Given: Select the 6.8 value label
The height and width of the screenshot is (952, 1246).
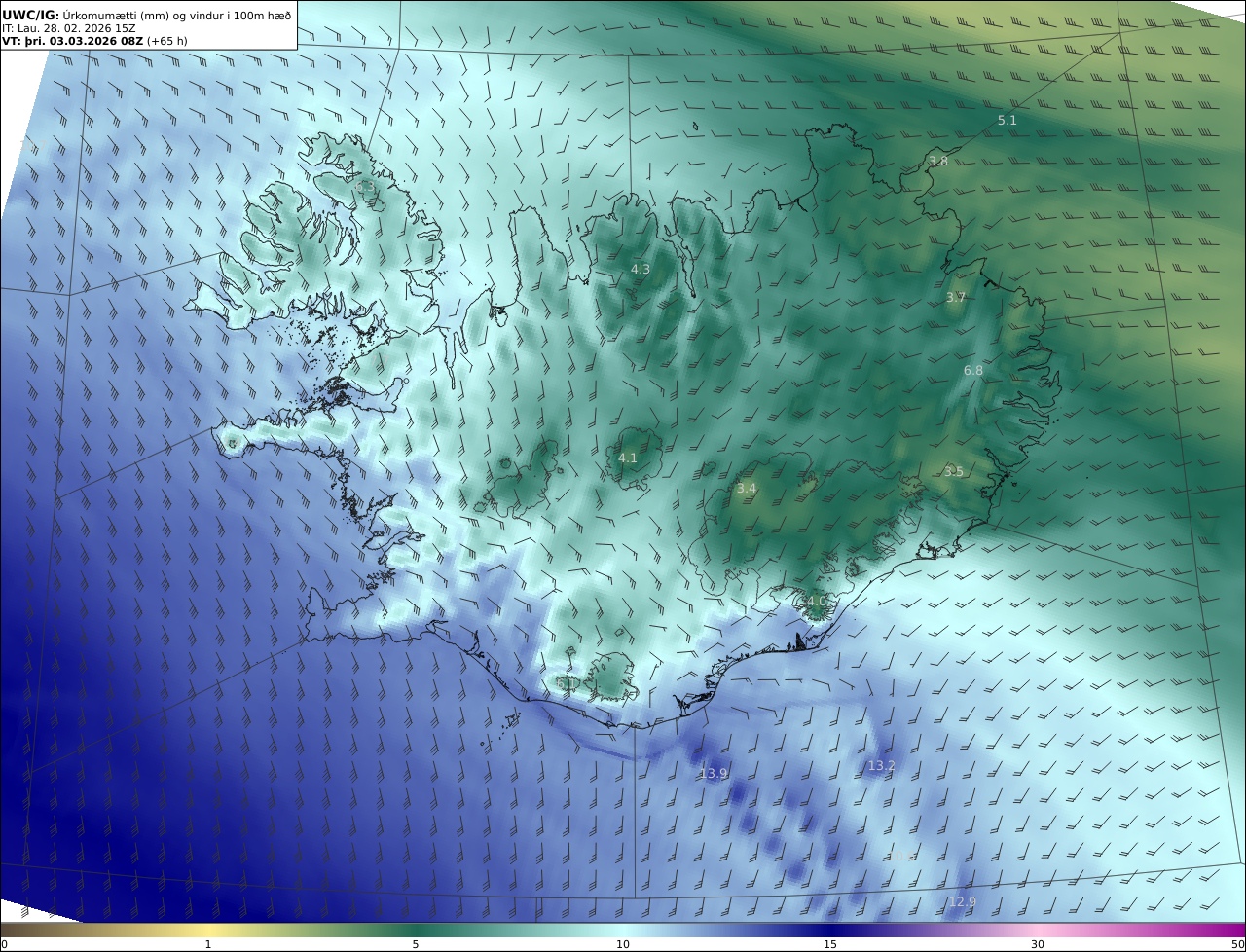Looking at the screenshot, I should [973, 371].
